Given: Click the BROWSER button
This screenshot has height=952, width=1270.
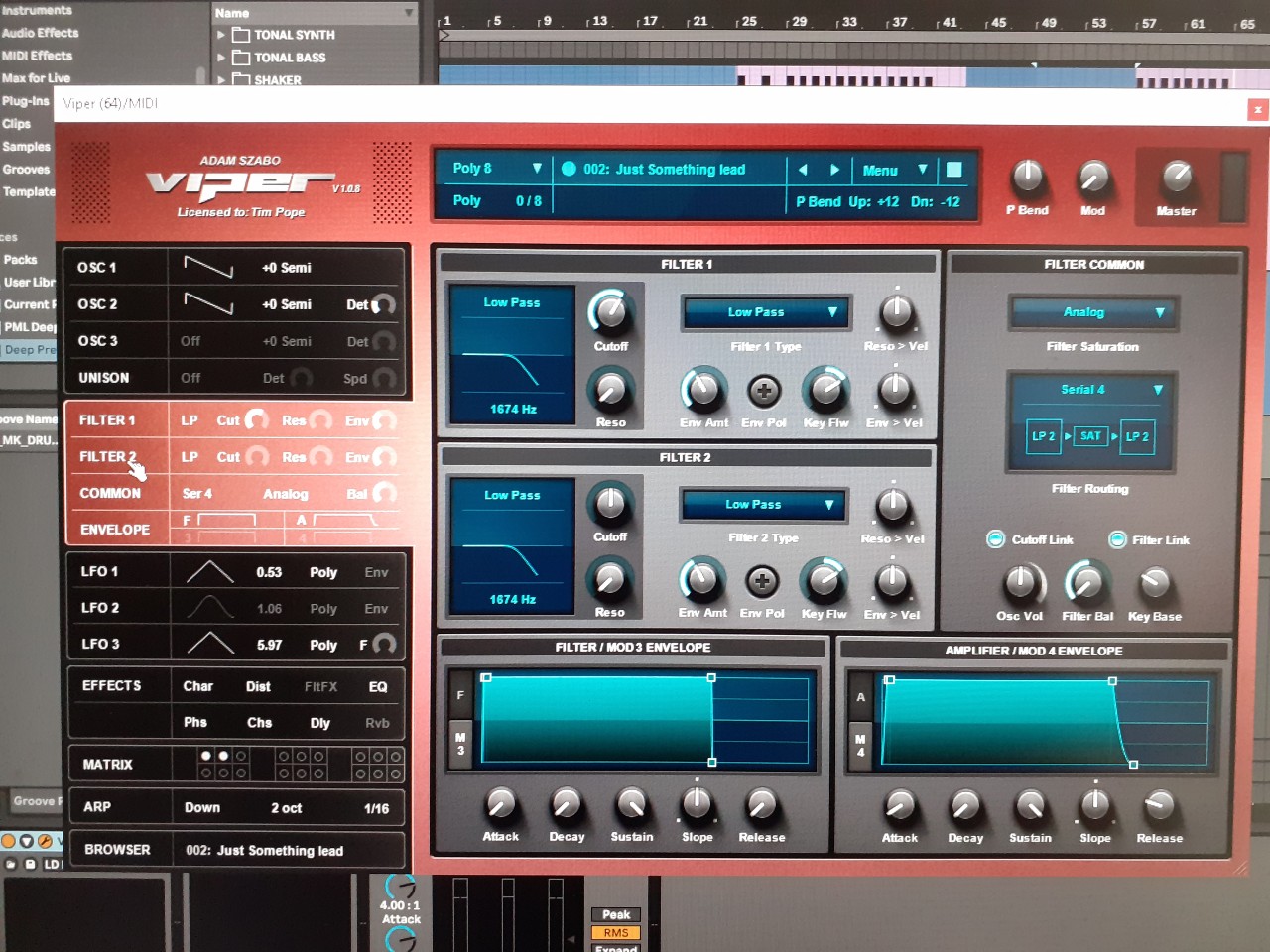Looking at the screenshot, I should click(x=117, y=850).
